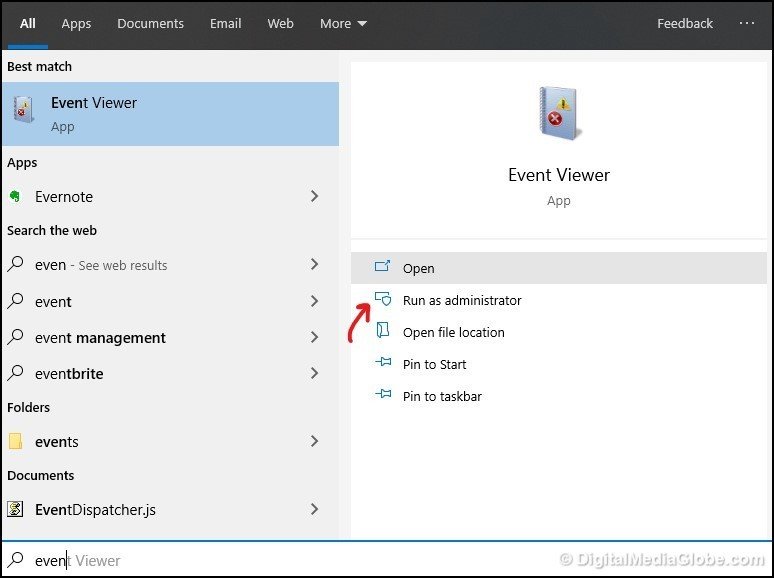
Task: Click the magnifier icon in the search box
Action: point(15,560)
